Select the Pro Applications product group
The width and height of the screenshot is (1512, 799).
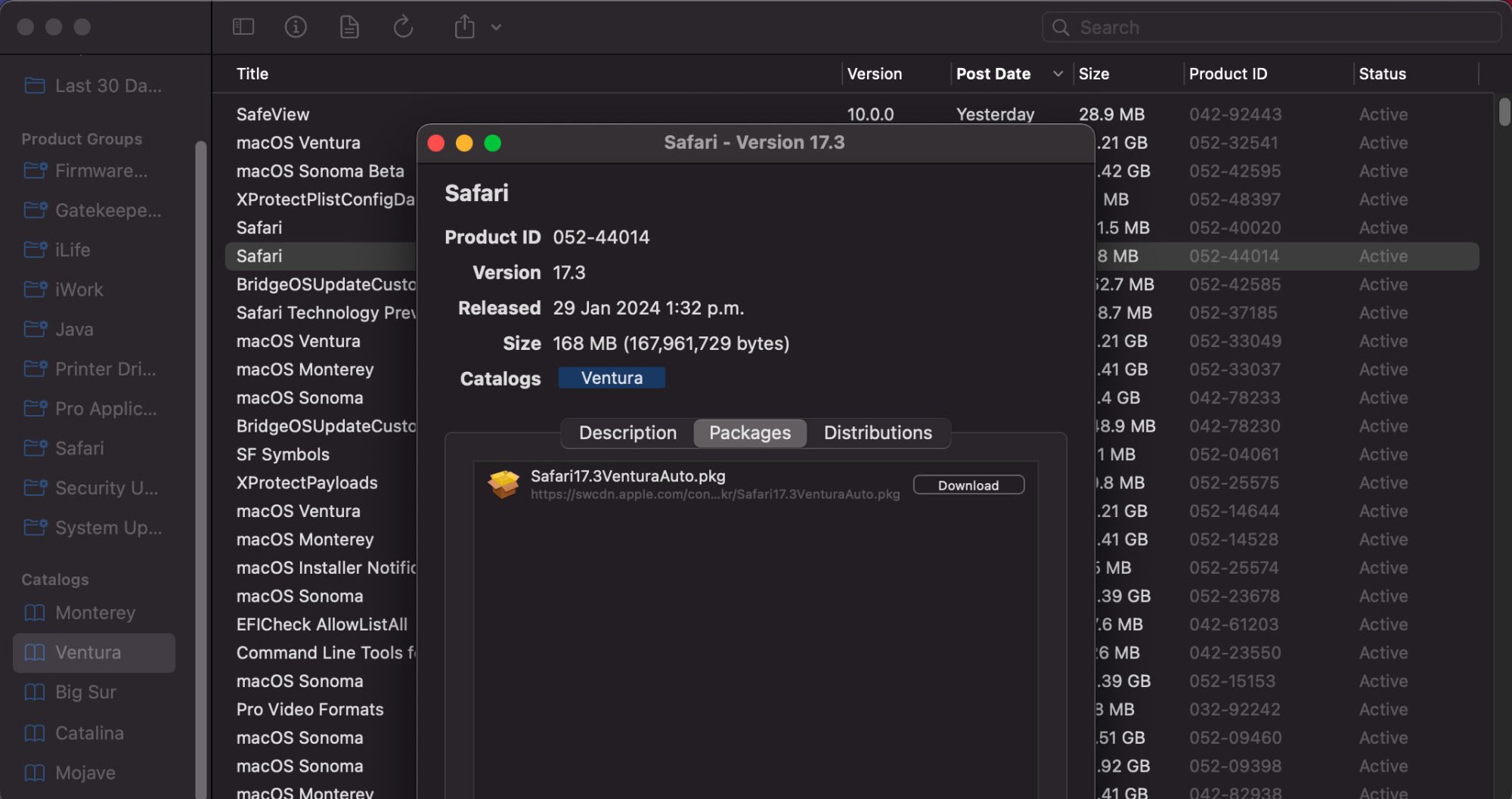pyautogui.click(x=94, y=409)
